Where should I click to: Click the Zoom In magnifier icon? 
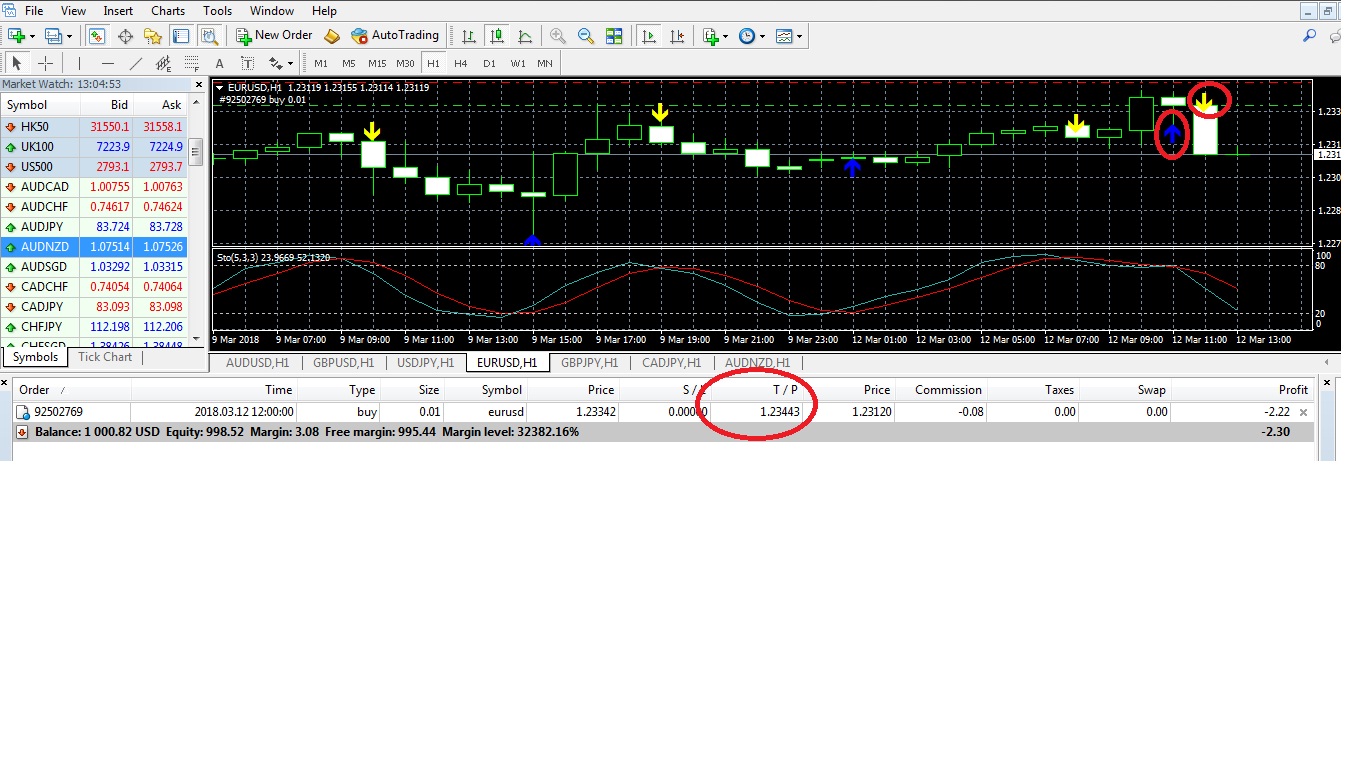coord(558,36)
